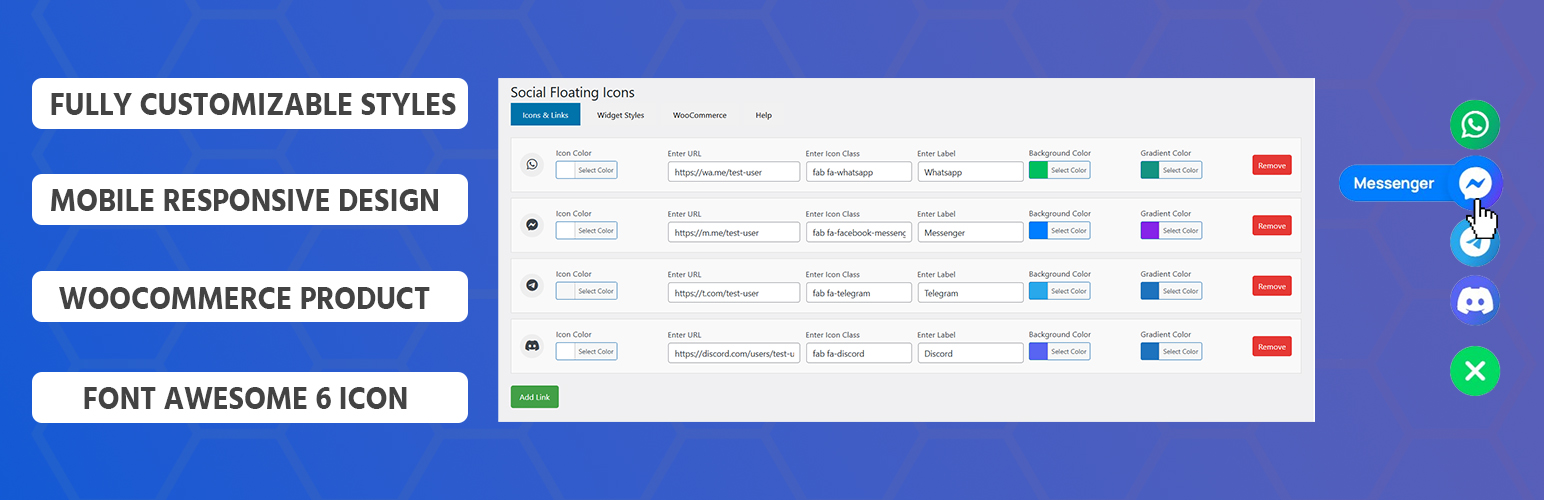Click the floating Discord icon
The width and height of the screenshot is (1544, 500).
click(1475, 300)
